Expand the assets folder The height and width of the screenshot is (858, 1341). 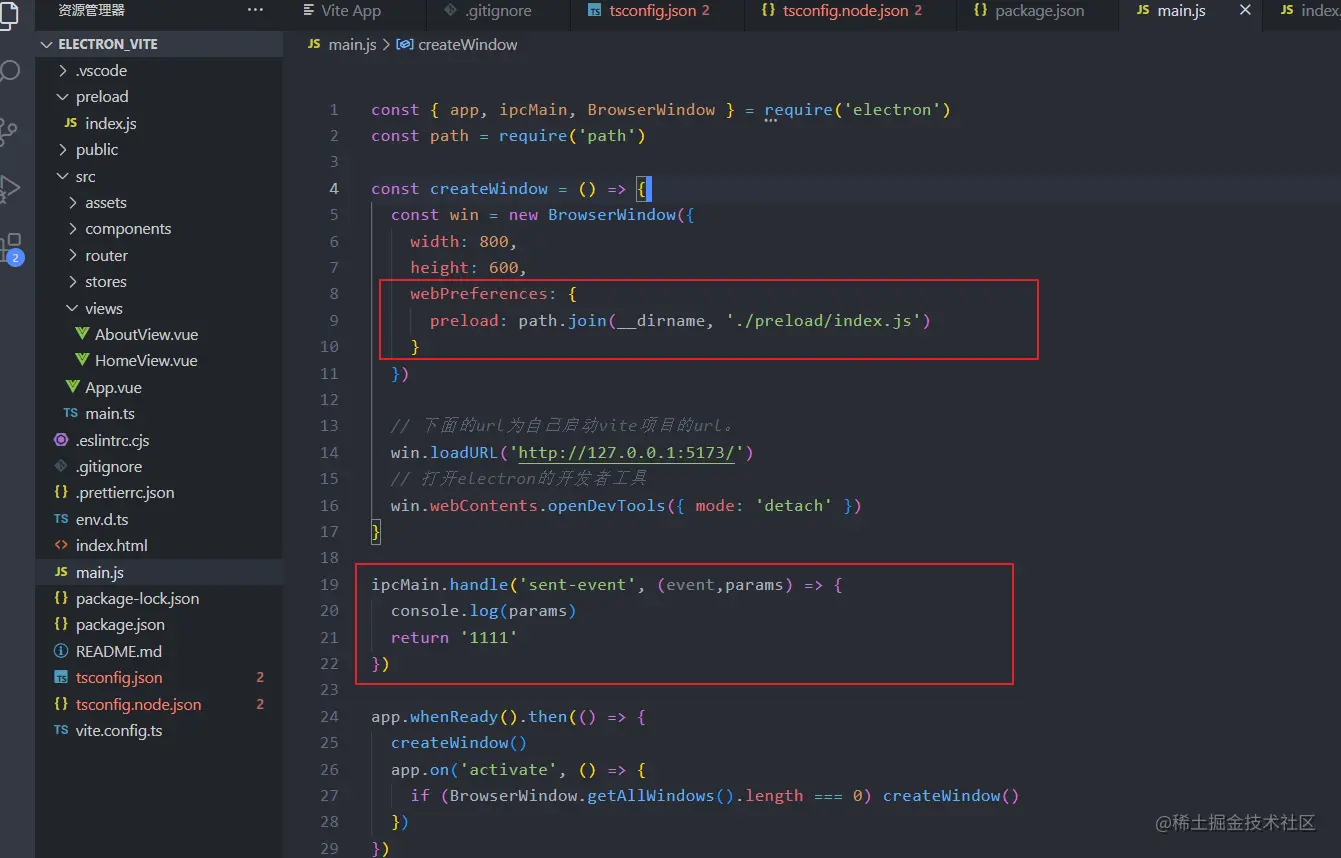(159, 203)
